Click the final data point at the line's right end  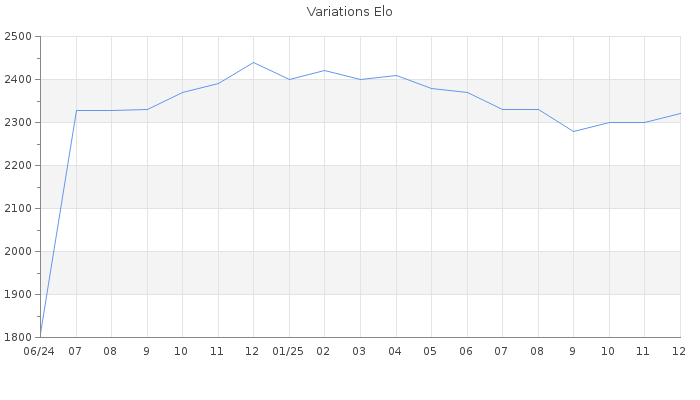(680, 113)
